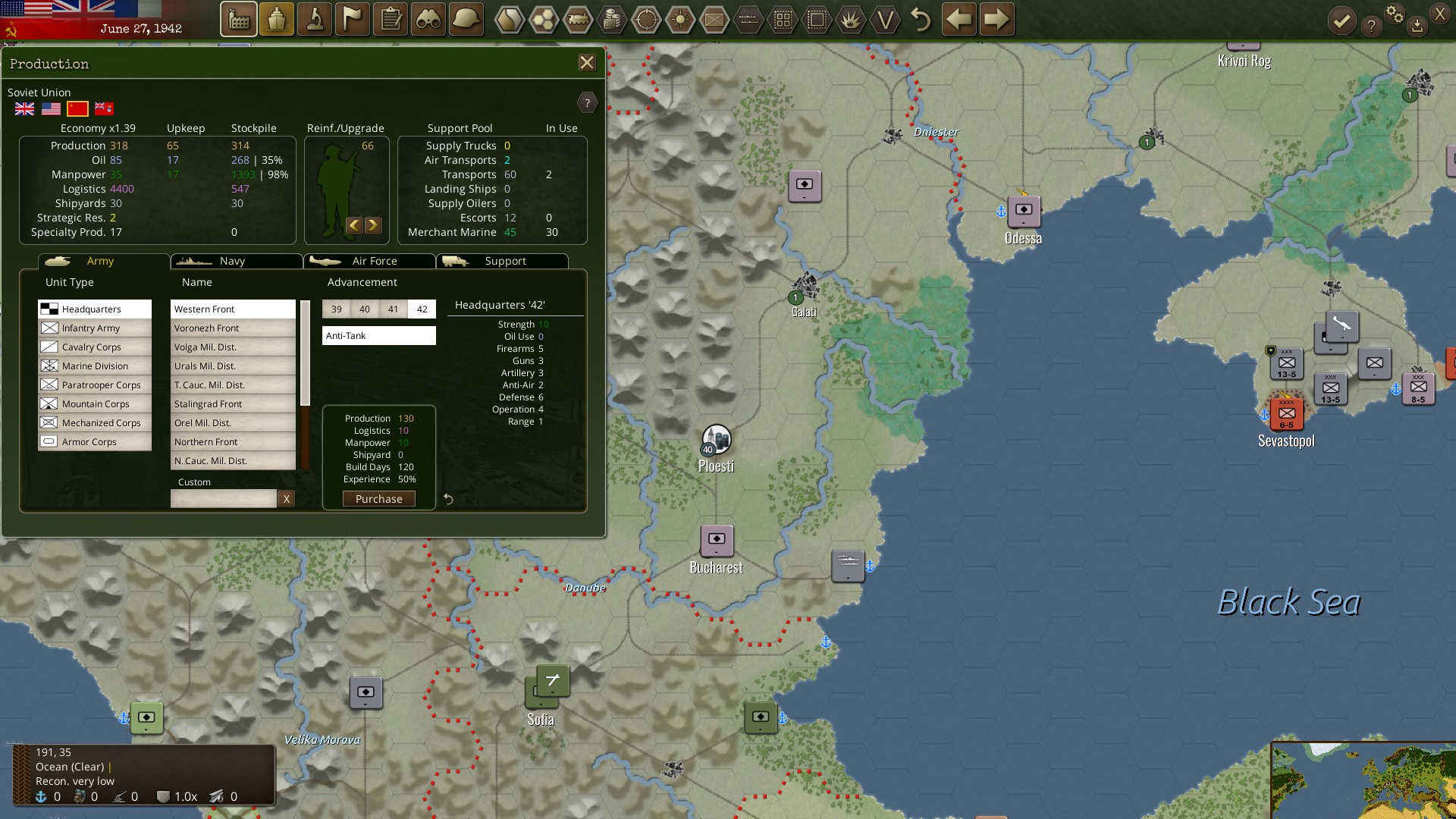Click the Custom name input field
The image size is (1456, 819).
point(223,499)
